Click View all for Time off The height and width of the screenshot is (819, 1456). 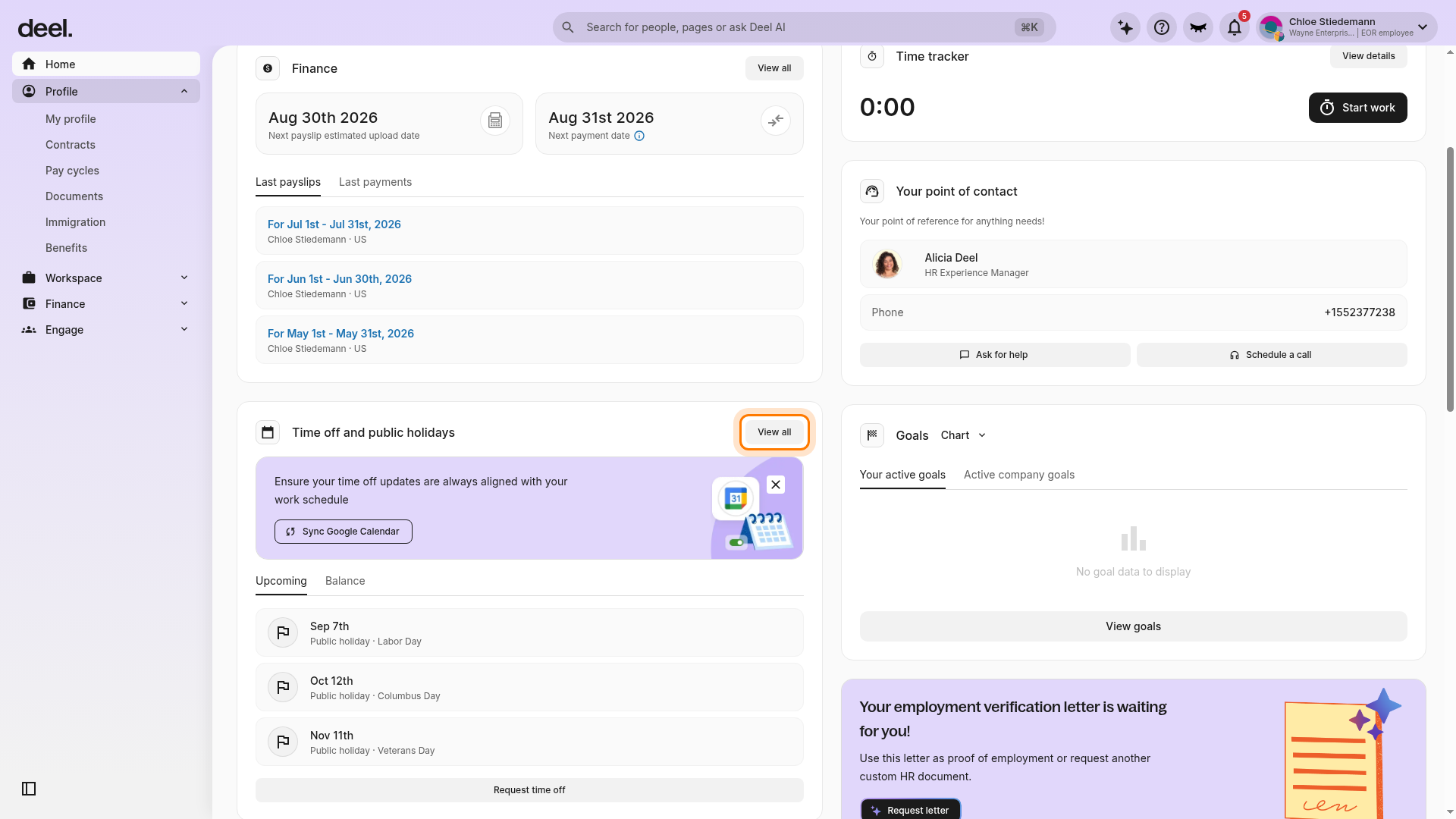pyautogui.click(x=774, y=432)
